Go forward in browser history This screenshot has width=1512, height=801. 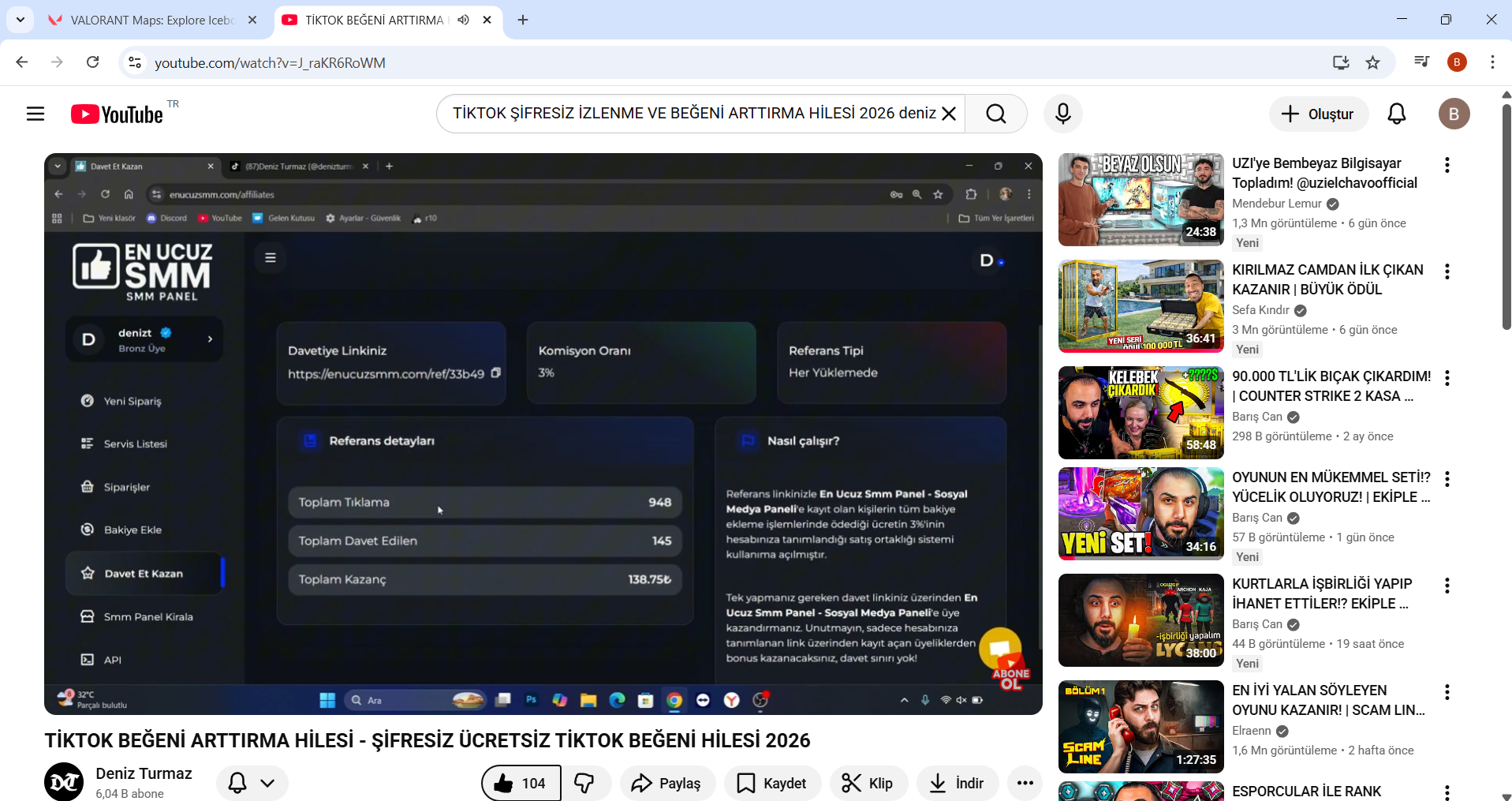coord(57,62)
